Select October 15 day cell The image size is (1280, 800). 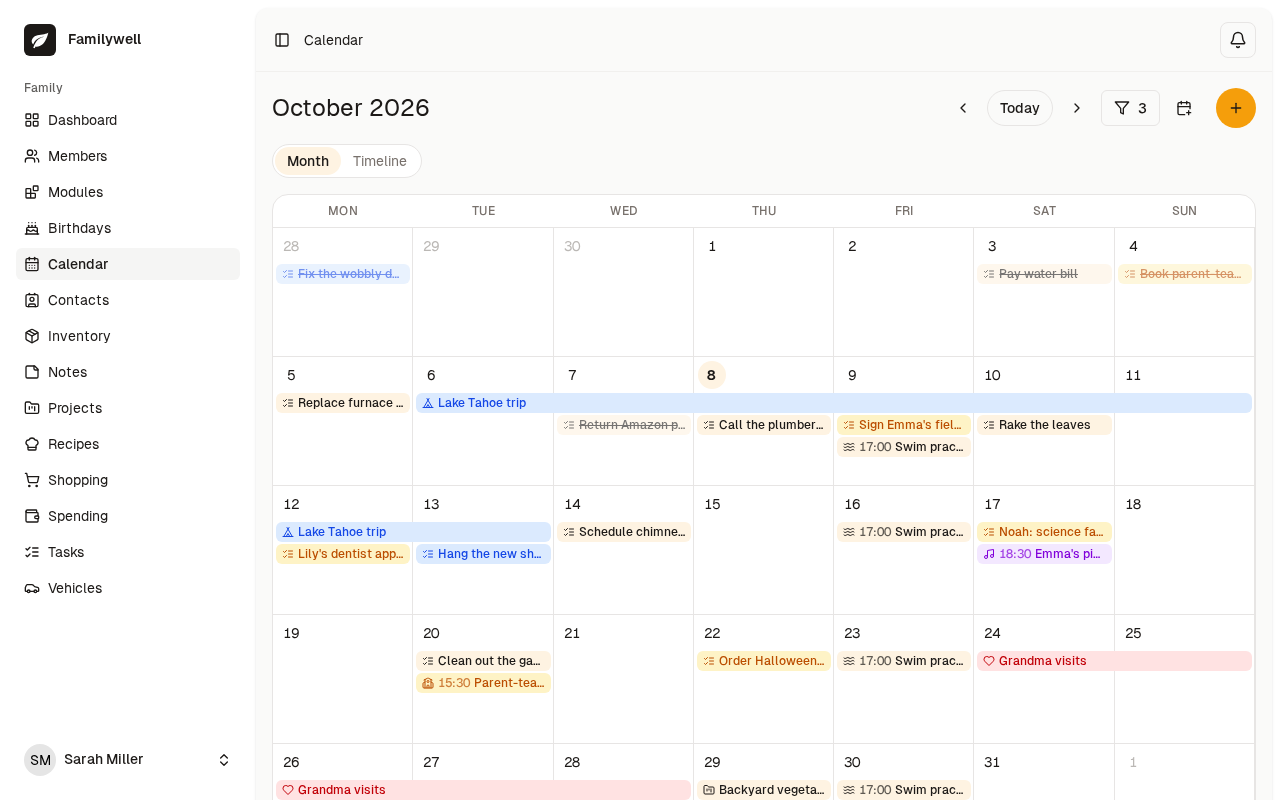click(763, 550)
